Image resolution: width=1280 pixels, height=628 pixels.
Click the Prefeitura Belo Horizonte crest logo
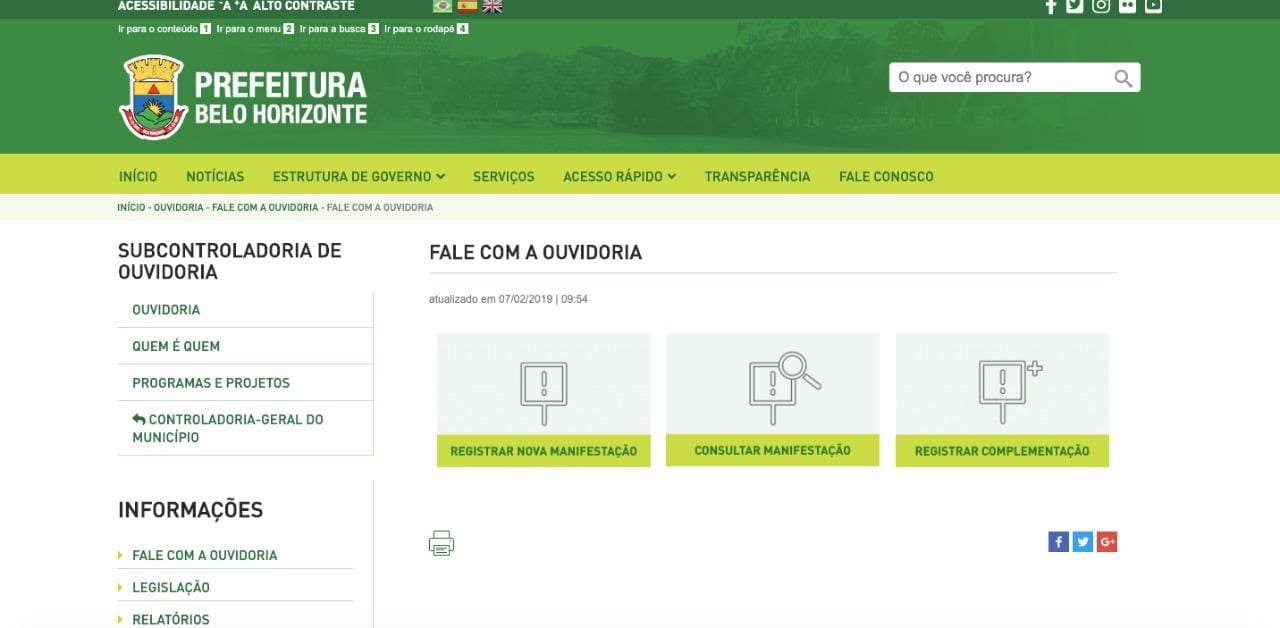(153, 97)
